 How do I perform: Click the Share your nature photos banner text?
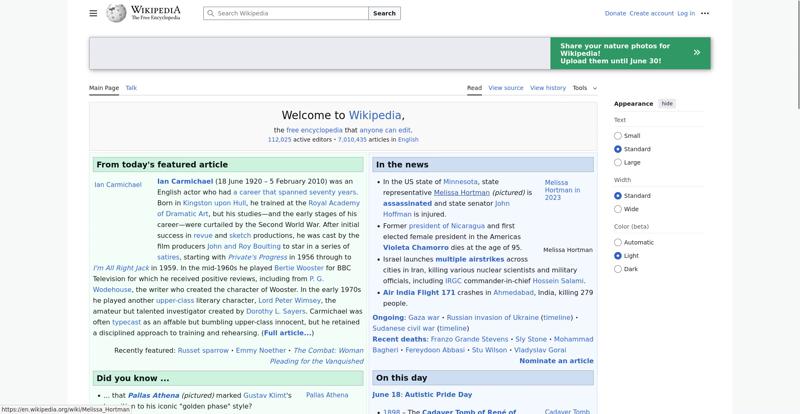pos(615,53)
